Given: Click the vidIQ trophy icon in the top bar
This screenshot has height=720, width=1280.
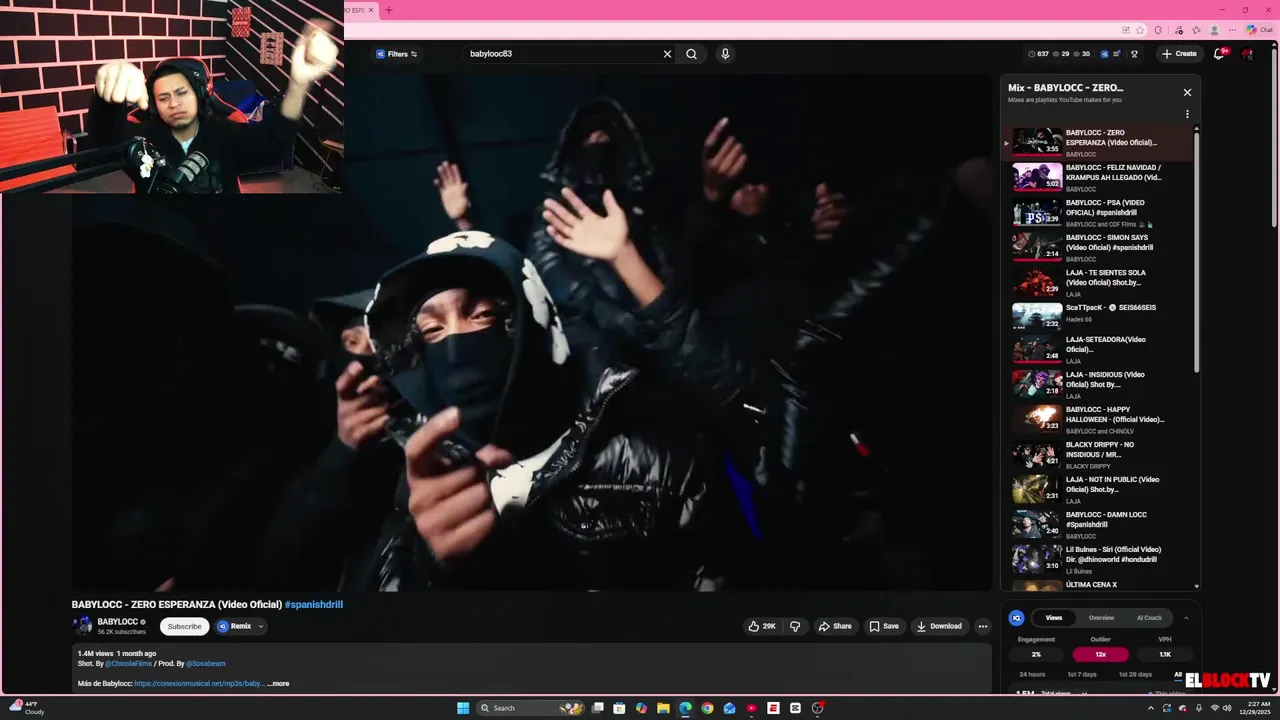Looking at the screenshot, I should [x=1134, y=54].
